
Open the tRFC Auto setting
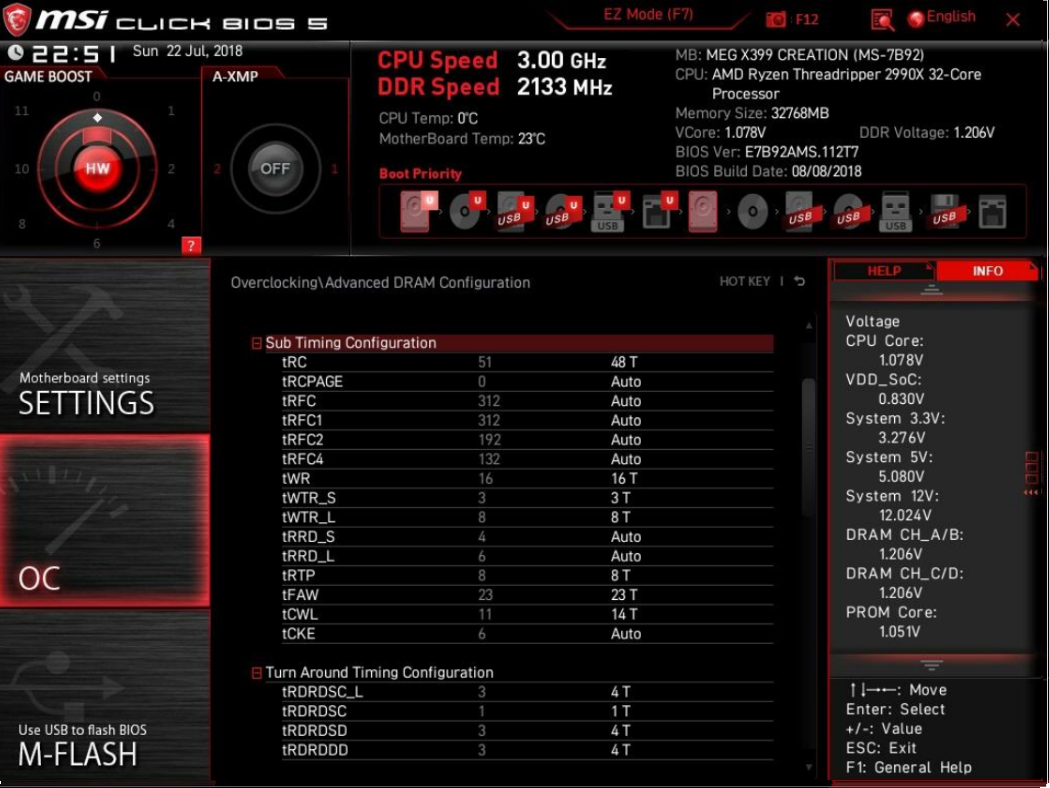pos(625,401)
